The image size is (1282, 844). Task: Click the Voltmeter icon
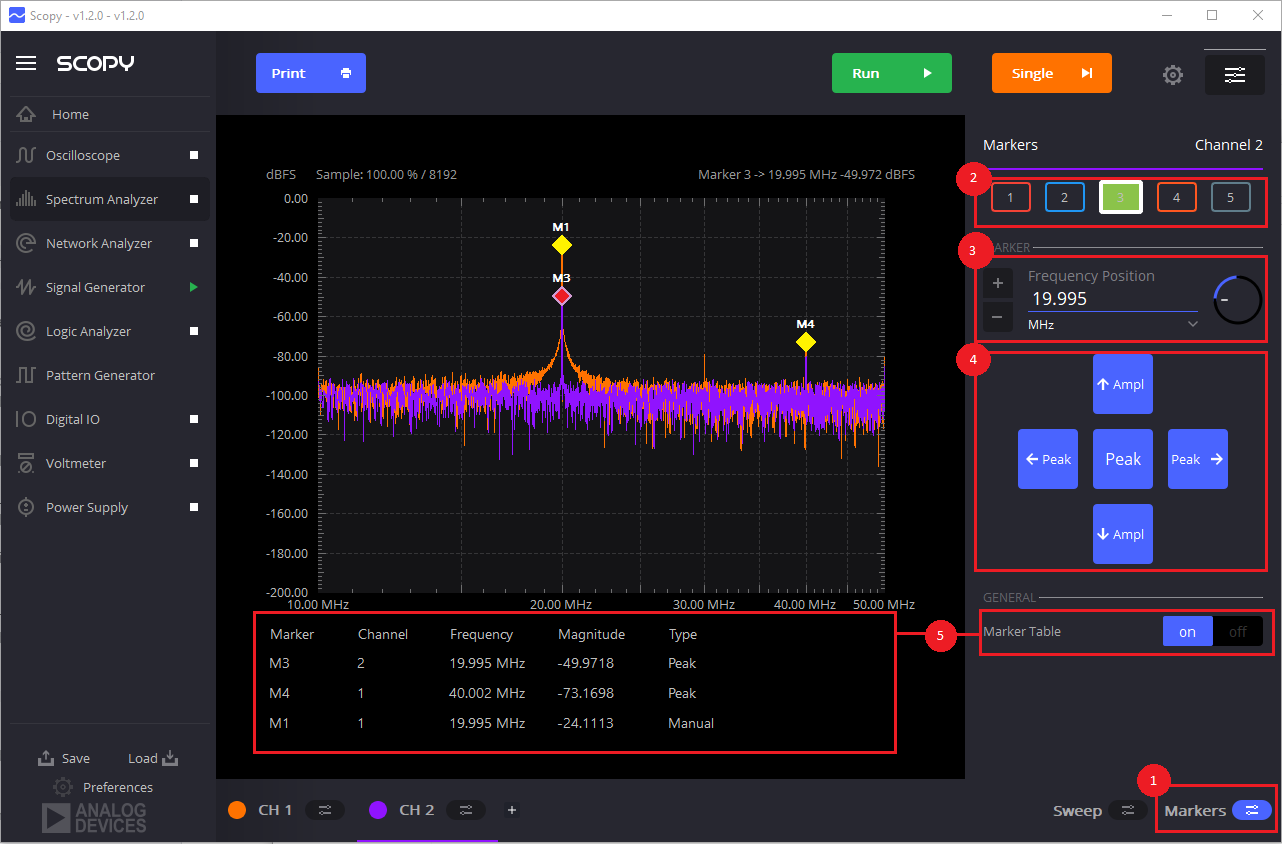[x=26, y=463]
